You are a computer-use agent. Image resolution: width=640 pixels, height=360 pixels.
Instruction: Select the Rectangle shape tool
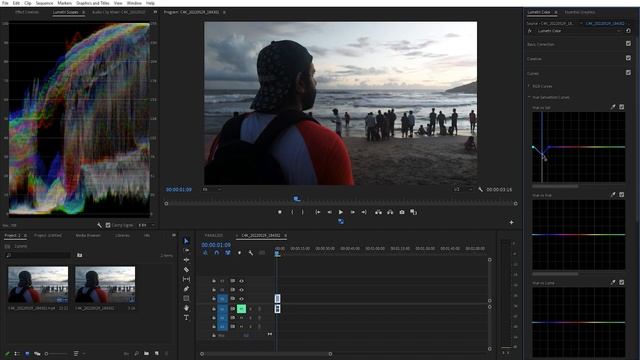186,298
